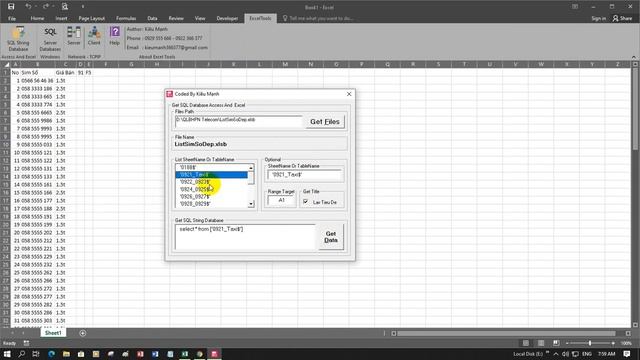Screen dimensions: 640x360
Task: Redo the last action
Action: [46, 7]
